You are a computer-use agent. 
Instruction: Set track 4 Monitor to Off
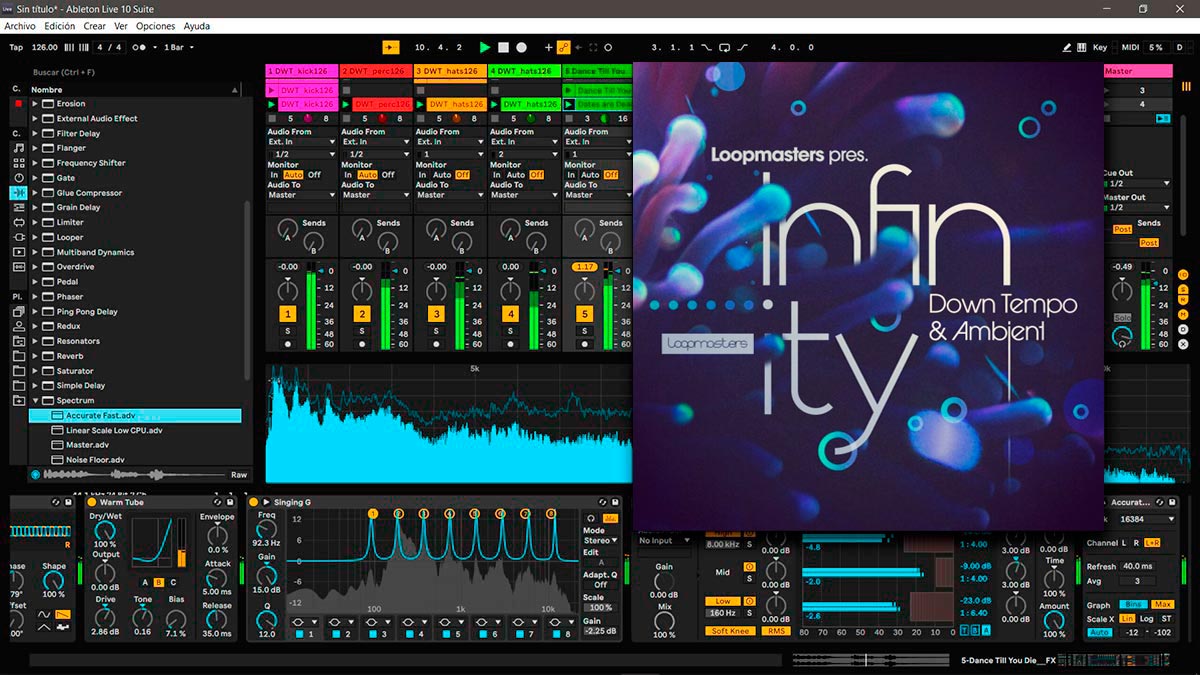click(536, 175)
